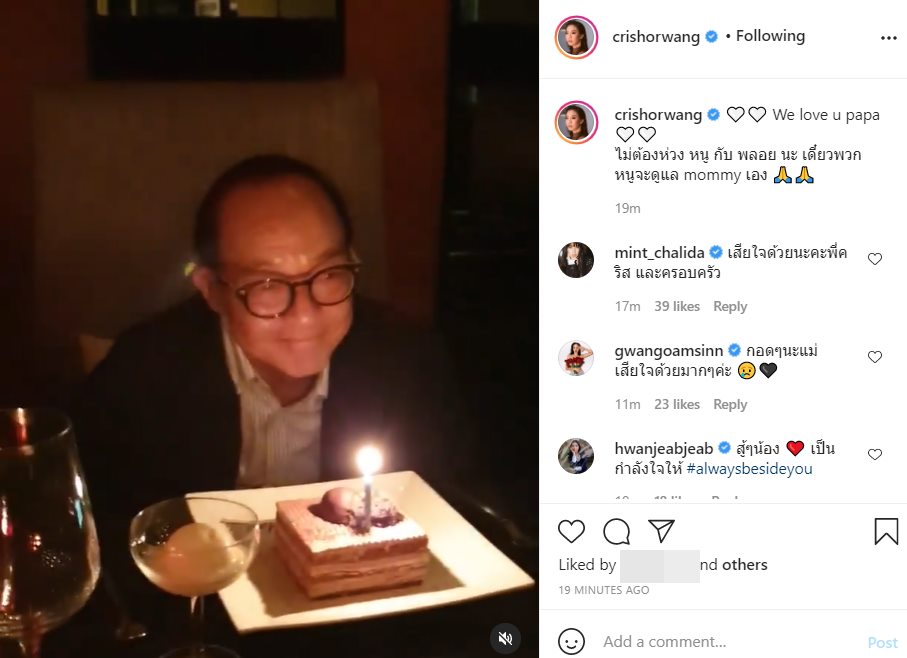Open gwangoamsinn's profile avatar
Image resolution: width=907 pixels, height=658 pixels.
pyautogui.click(x=576, y=358)
